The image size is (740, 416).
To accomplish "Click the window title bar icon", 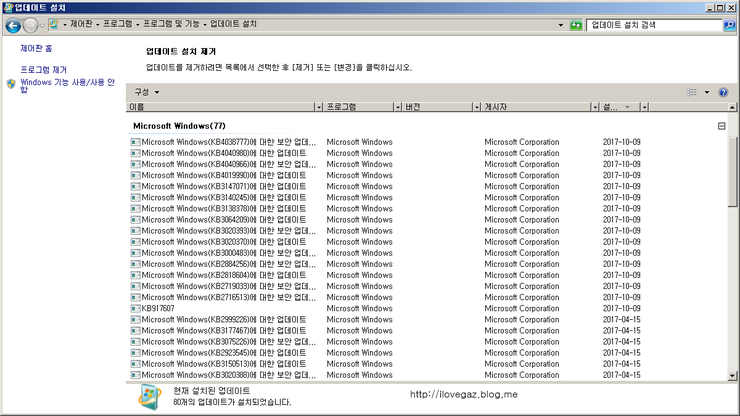I will tap(8, 7).
